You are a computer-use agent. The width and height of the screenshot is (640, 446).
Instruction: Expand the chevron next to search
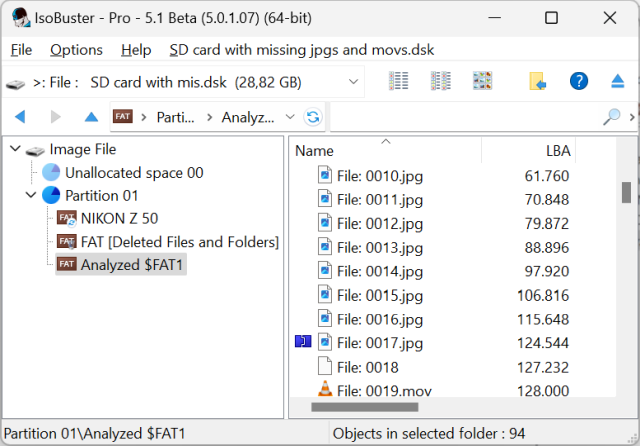632,117
